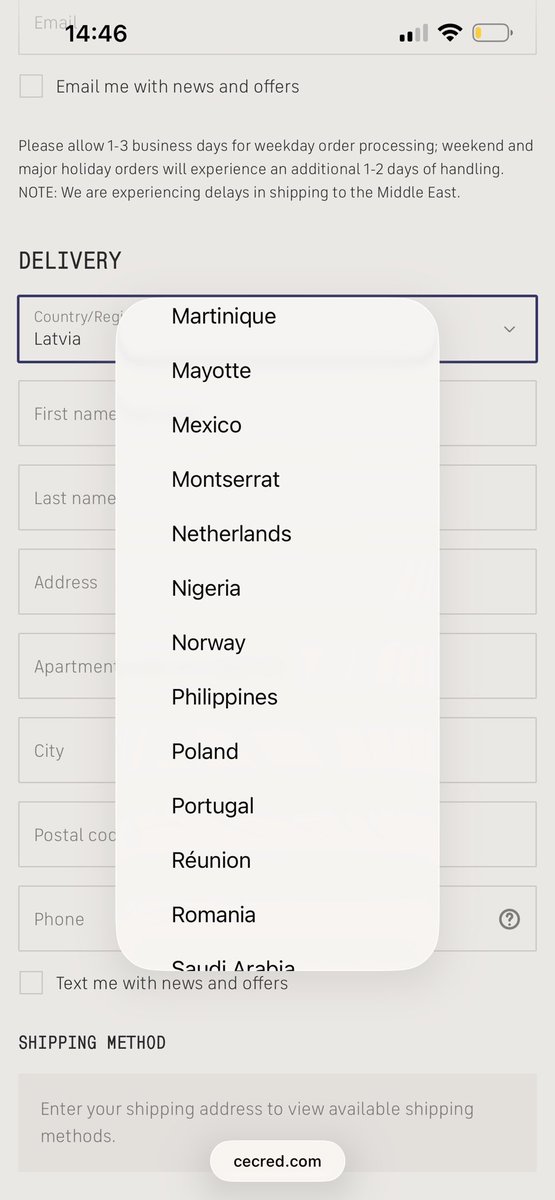
Task: Tap the clock time in status bar
Action: pyautogui.click(x=96, y=33)
